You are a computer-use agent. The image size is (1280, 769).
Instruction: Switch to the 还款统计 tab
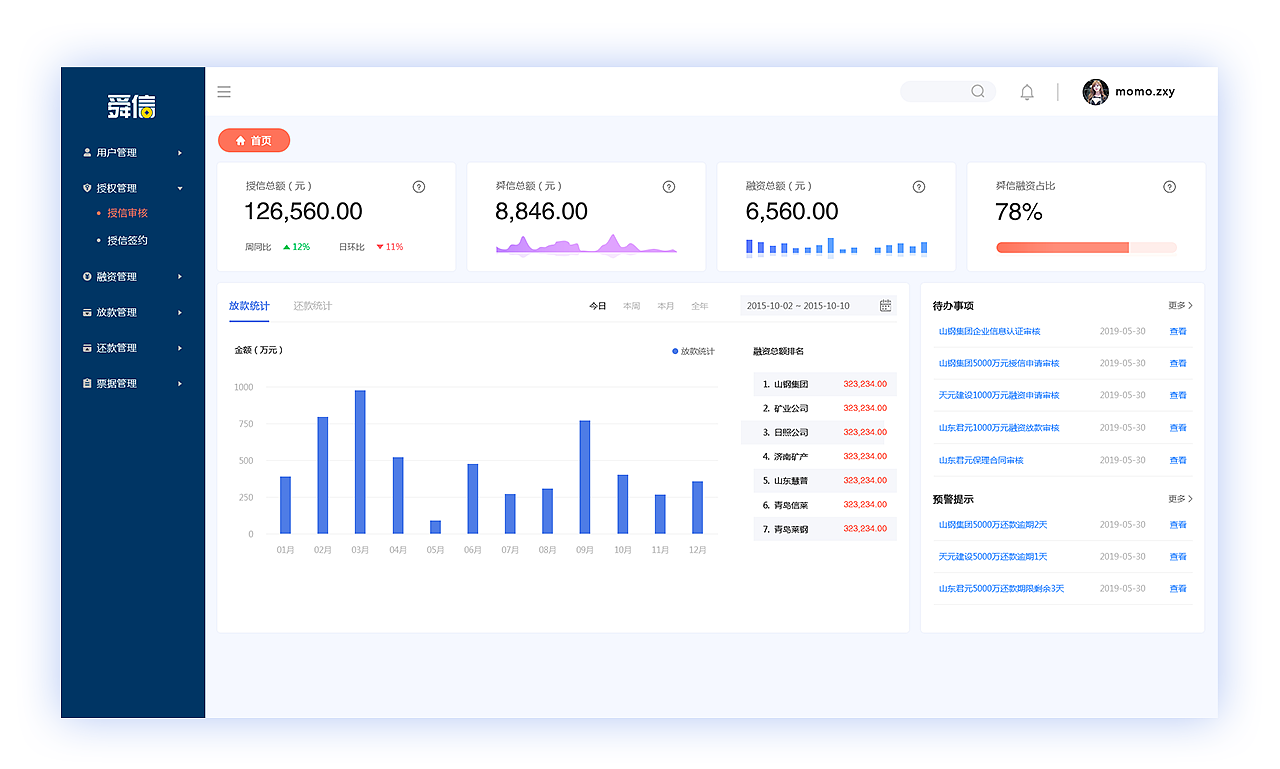pyautogui.click(x=313, y=306)
